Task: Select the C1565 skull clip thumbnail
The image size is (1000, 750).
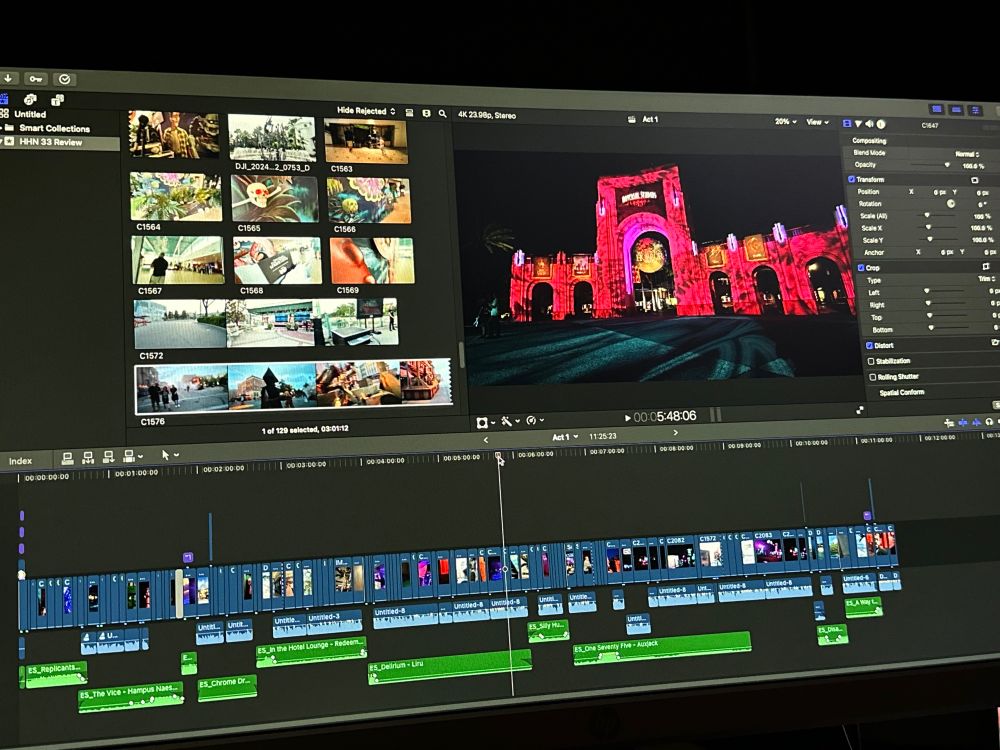Action: click(274, 198)
